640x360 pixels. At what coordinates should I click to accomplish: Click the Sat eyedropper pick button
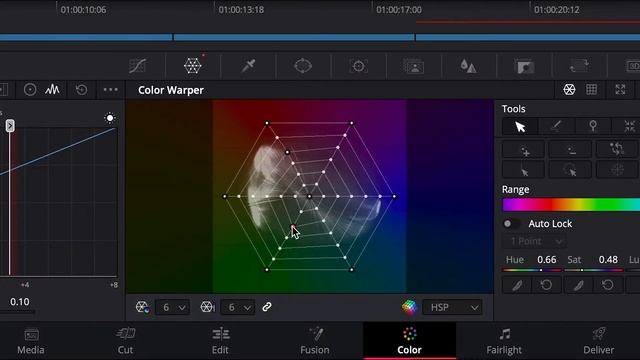(x=578, y=285)
